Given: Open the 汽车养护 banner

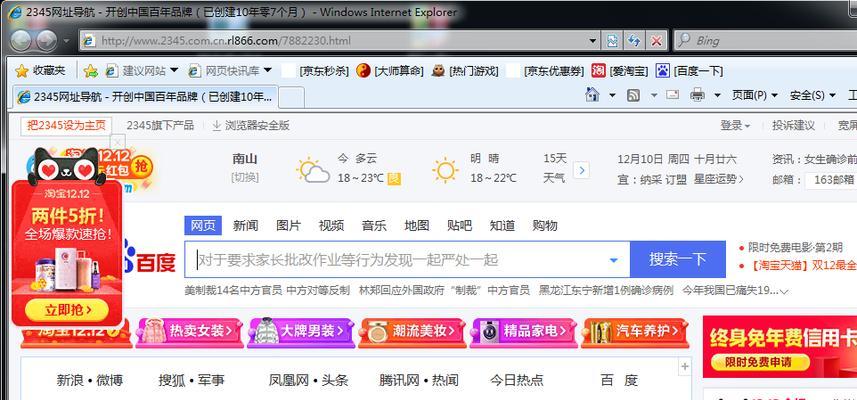Looking at the screenshot, I should click(x=635, y=331).
